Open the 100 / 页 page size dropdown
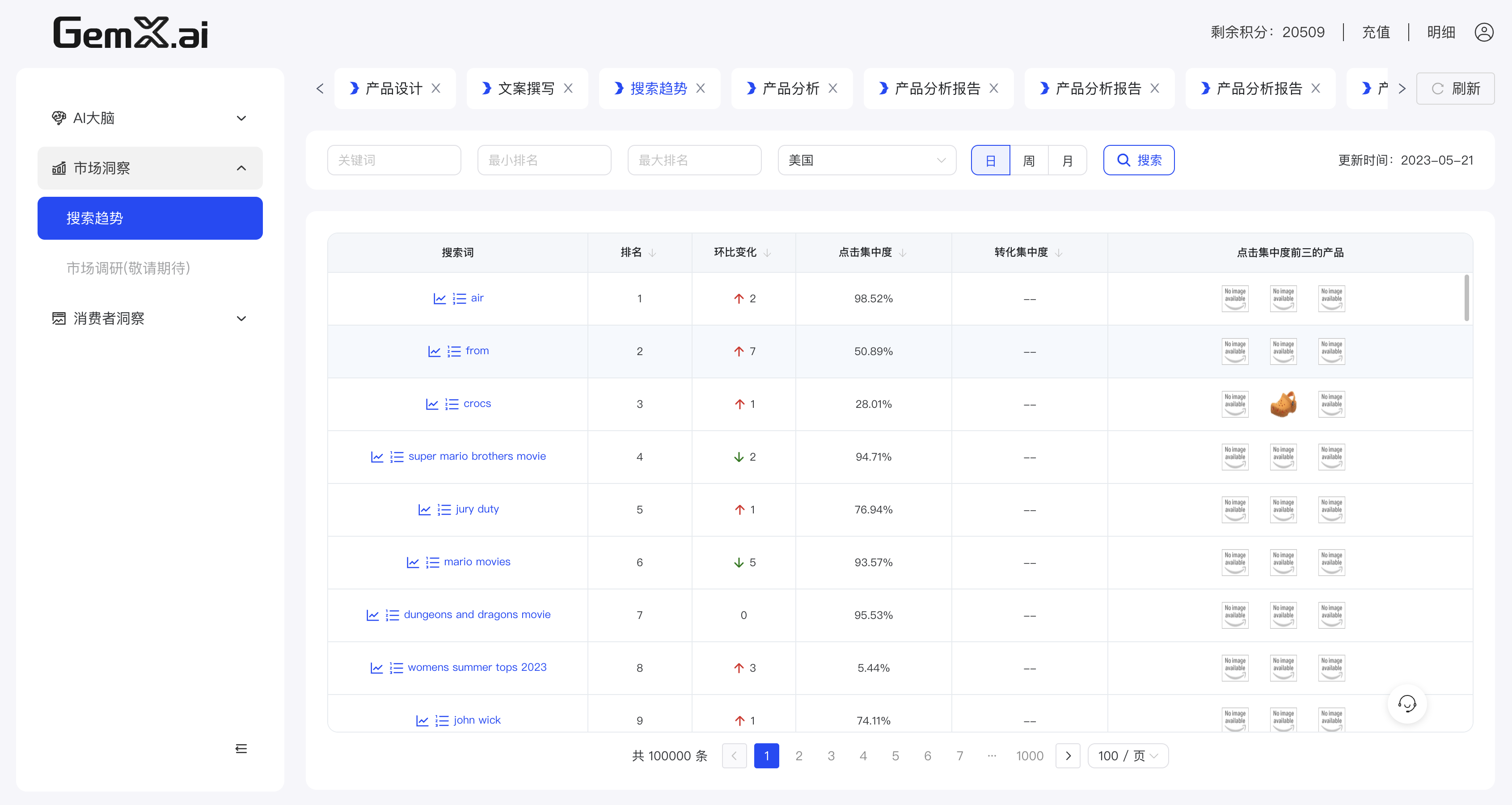 point(1128,756)
